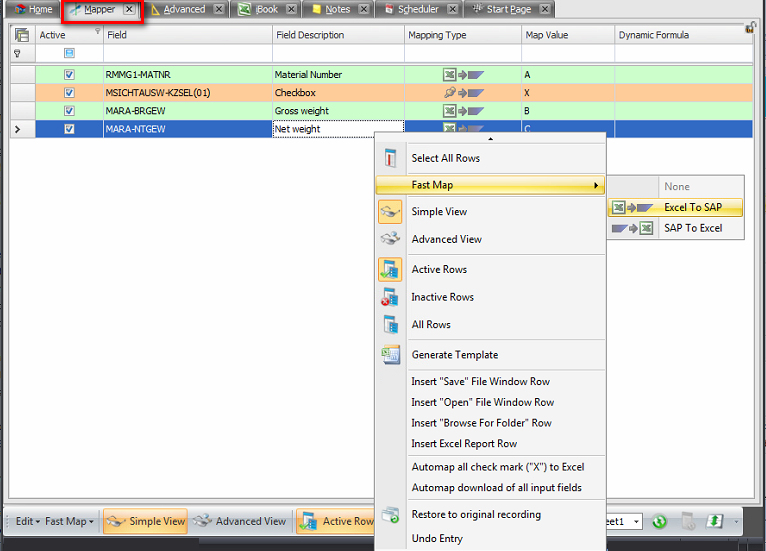
Task: Switch to the Notes tab
Action: [338, 9]
